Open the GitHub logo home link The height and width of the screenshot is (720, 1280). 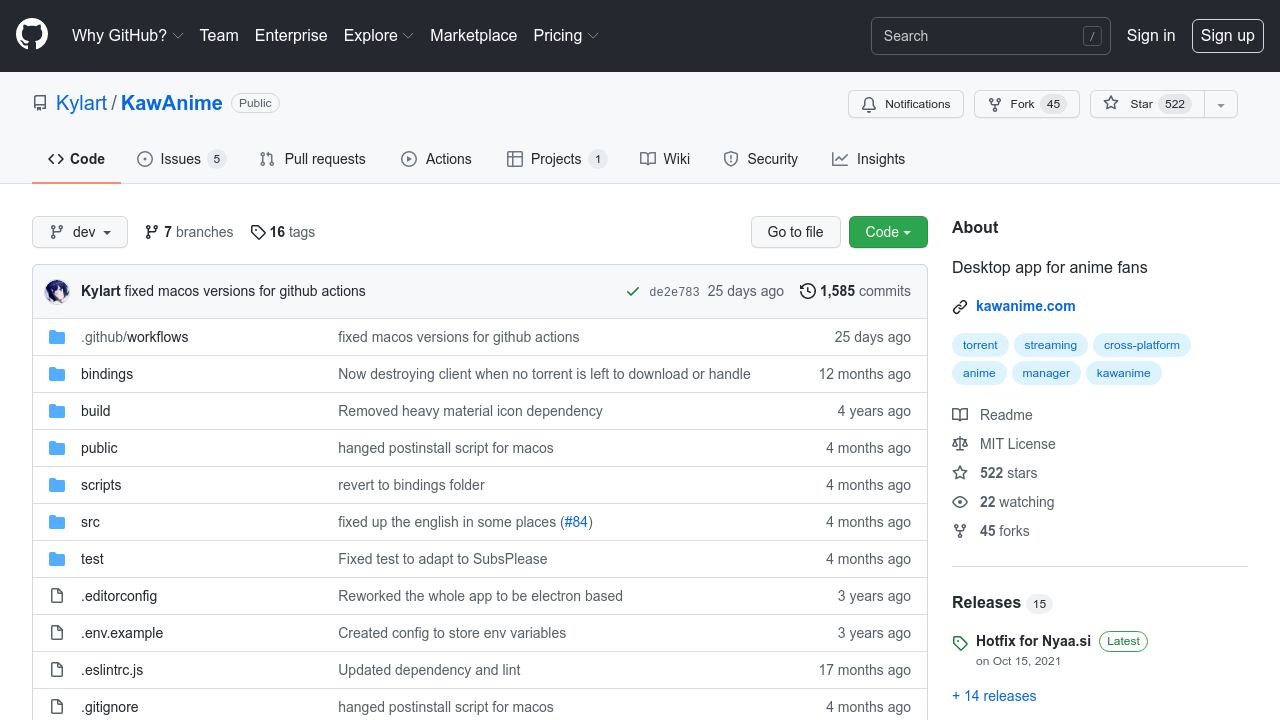click(32, 35)
